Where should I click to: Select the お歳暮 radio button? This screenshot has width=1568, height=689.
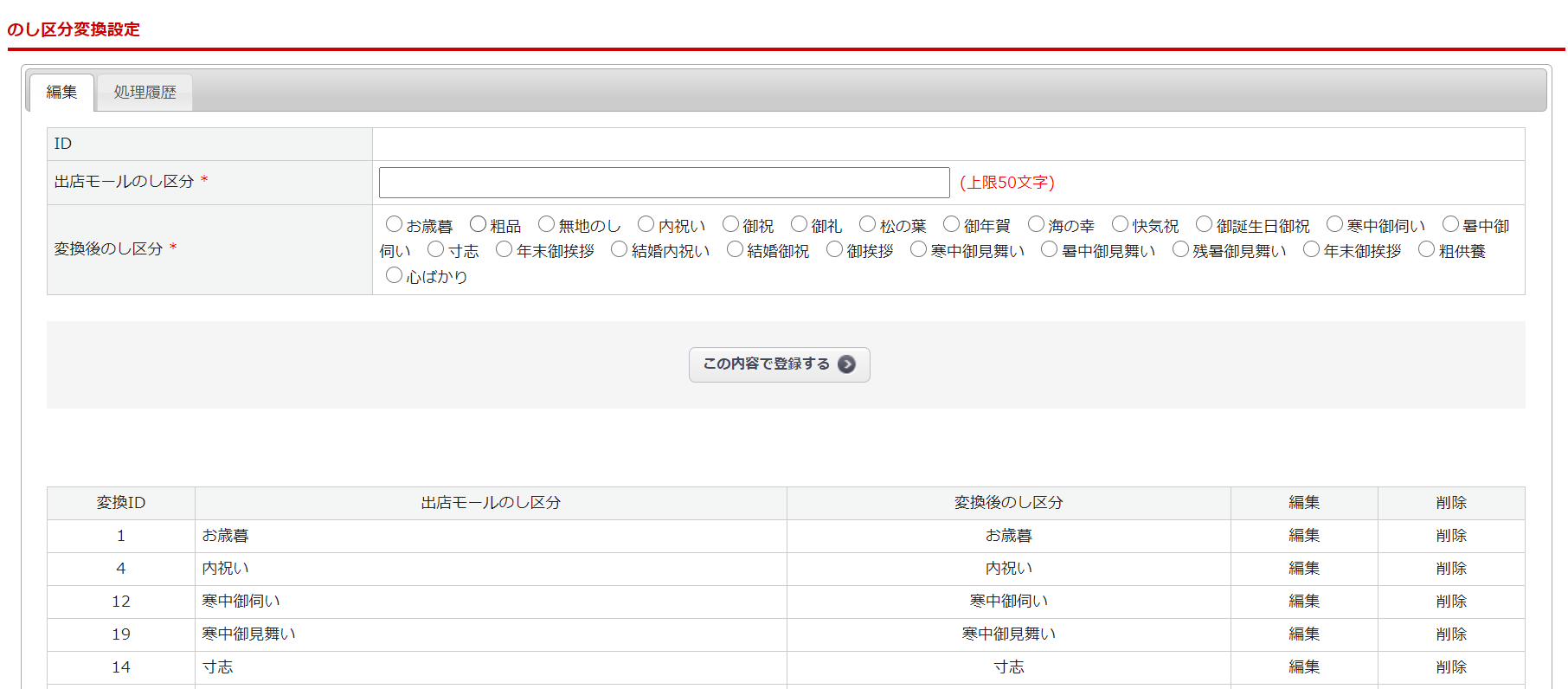click(x=394, y=225)
